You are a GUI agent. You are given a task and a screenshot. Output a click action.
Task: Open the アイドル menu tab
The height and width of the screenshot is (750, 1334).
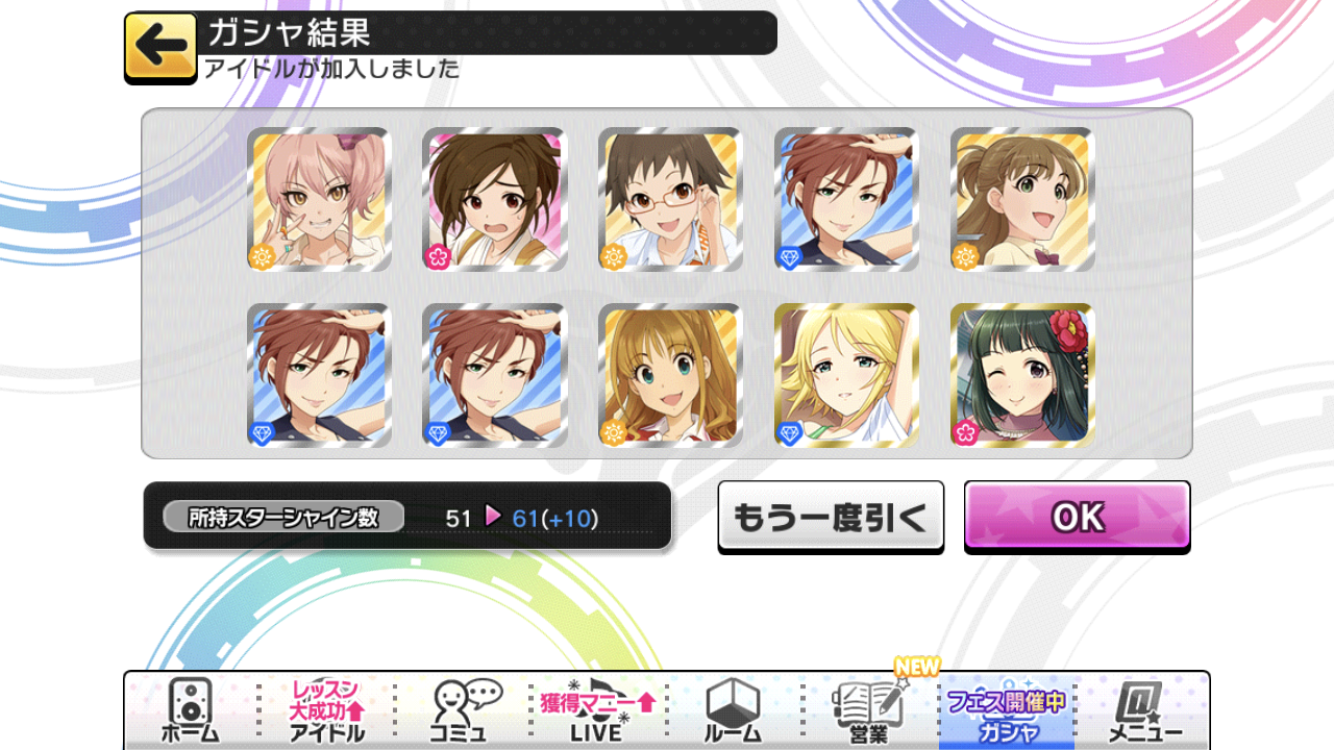[326, 711]
